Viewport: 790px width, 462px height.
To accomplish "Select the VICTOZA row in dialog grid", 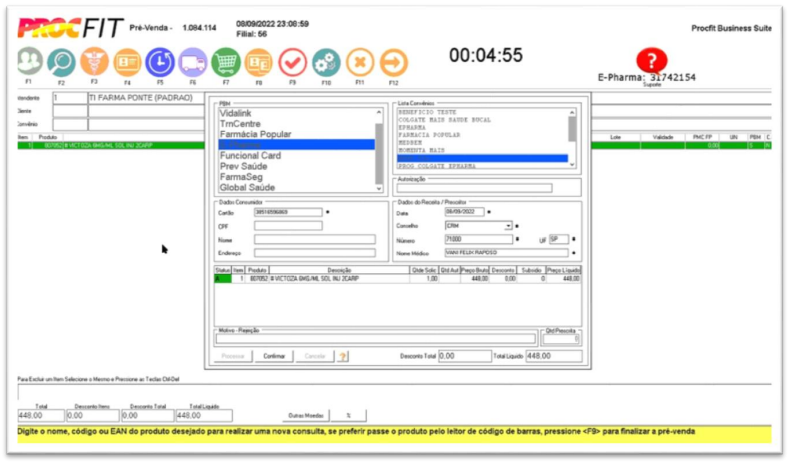I will point(398,279).
